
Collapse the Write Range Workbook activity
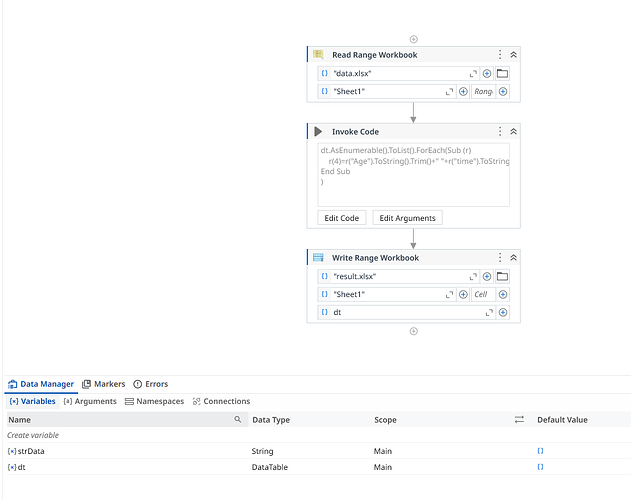click(x=513, y=258)
